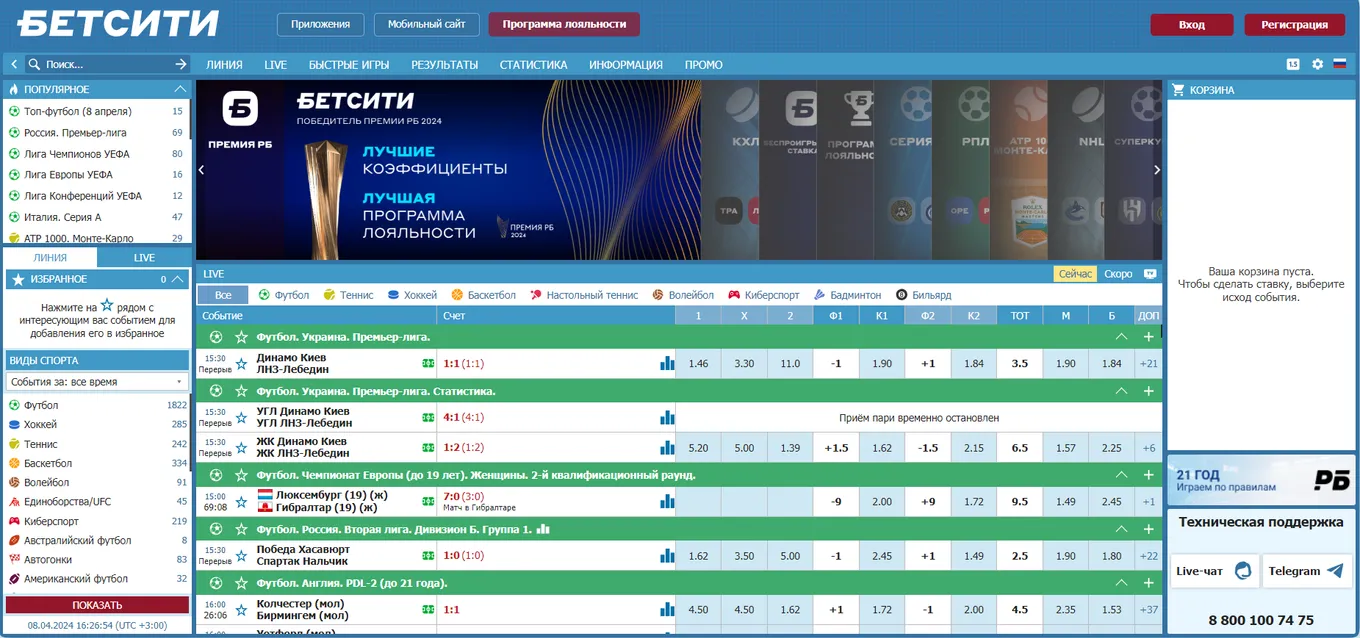Collapse the Футбол. Украина. Премьер-лига. Статистика. group
1360x638 pixels.
(x=1121, y=391)
